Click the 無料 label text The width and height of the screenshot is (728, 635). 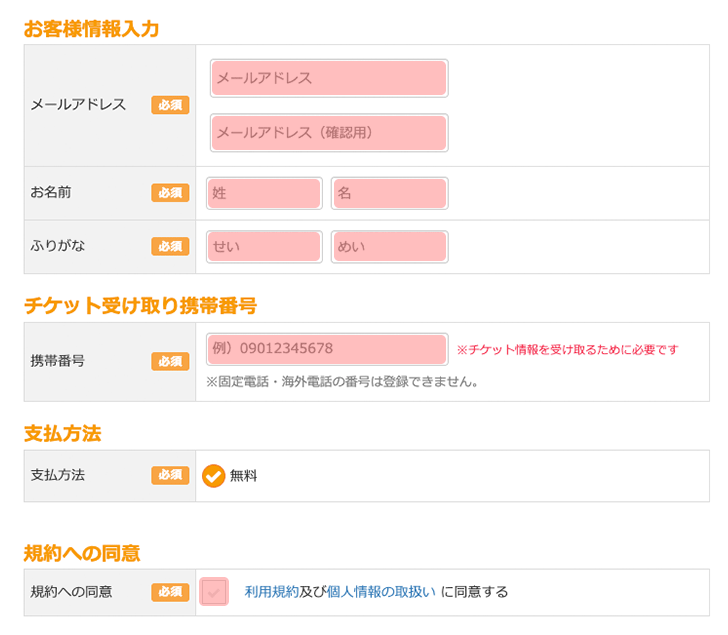[x=244, y=476]
